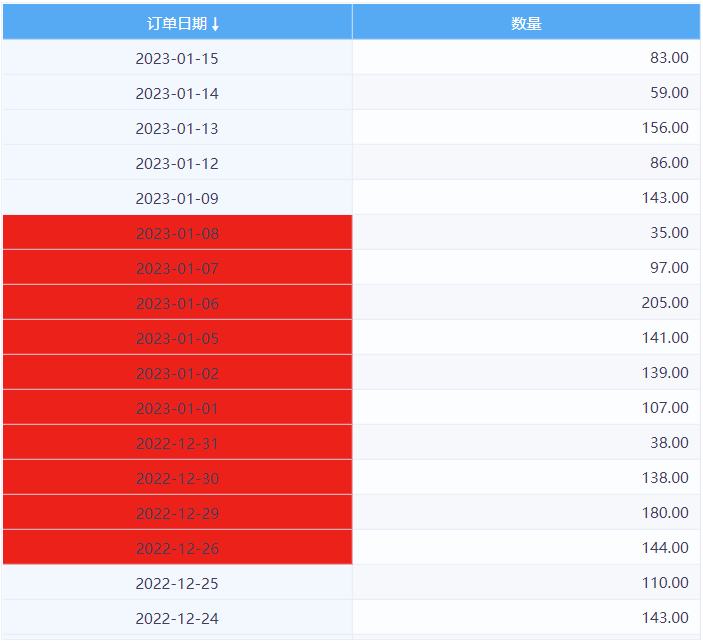Select red-highlighted date 2023-01-05
Screen dimensions: 703x642
pos(177,338)
